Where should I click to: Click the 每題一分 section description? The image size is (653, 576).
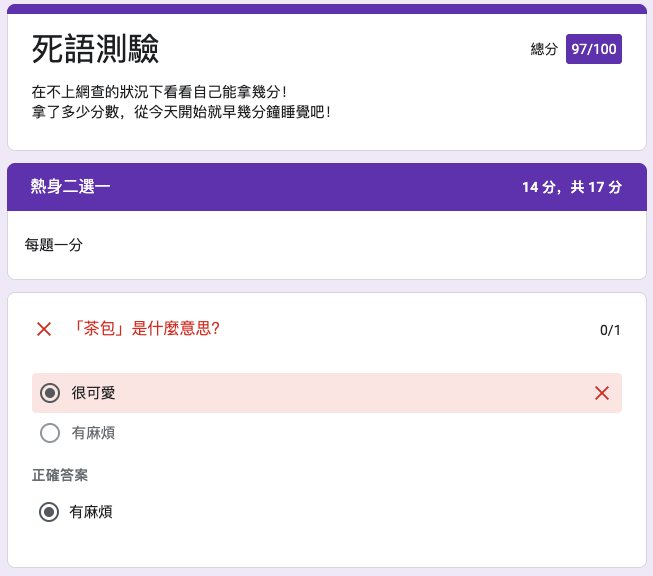54,244
